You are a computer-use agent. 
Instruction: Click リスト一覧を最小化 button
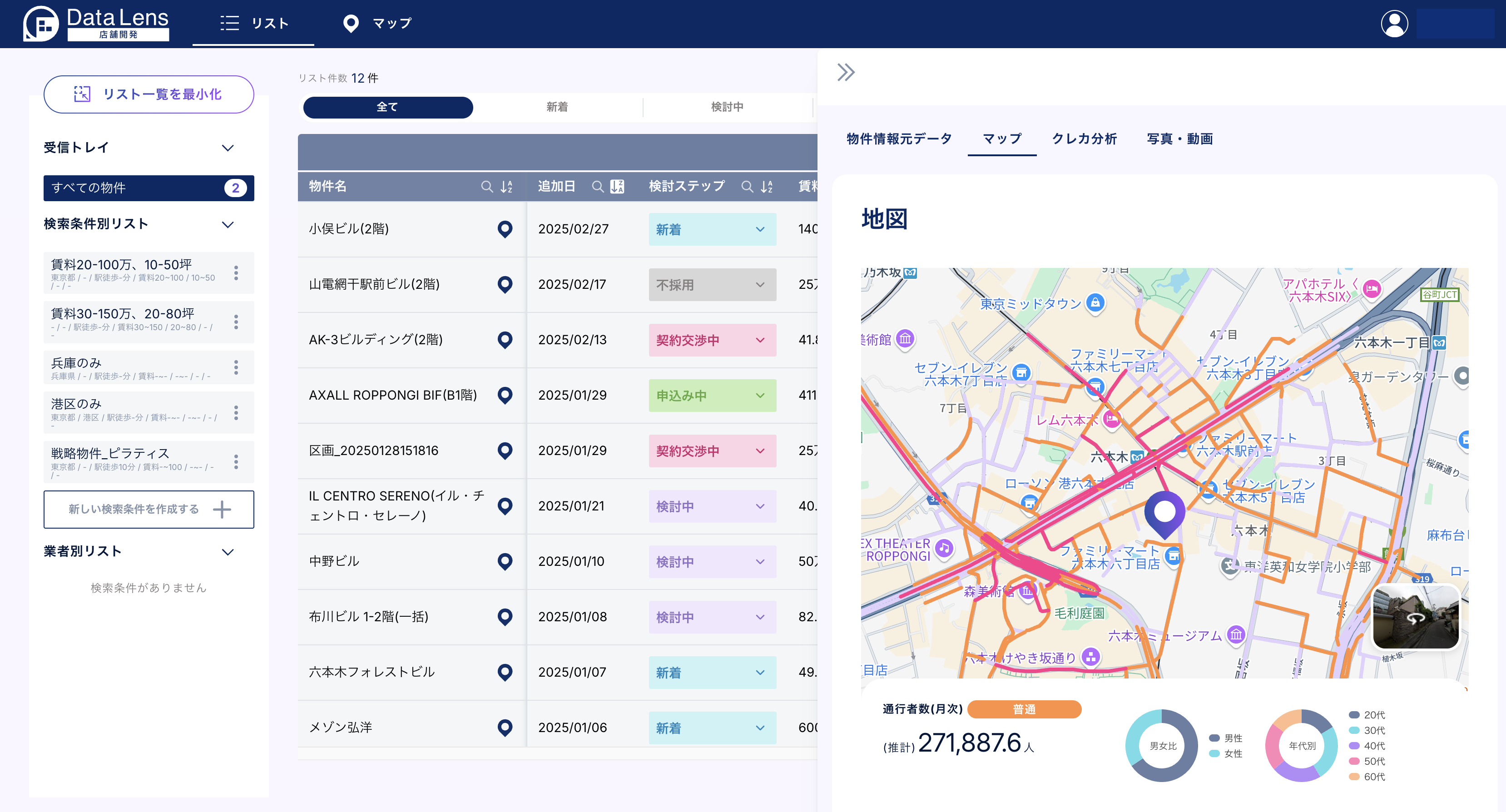(149, 94)
